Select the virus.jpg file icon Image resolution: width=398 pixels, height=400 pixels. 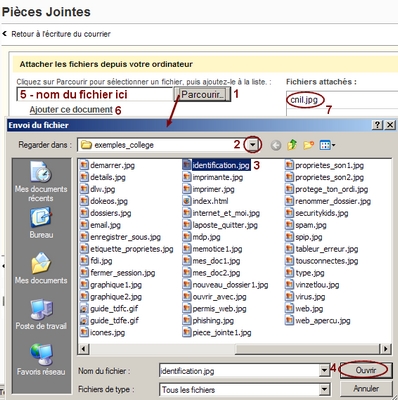click(289, 297)
